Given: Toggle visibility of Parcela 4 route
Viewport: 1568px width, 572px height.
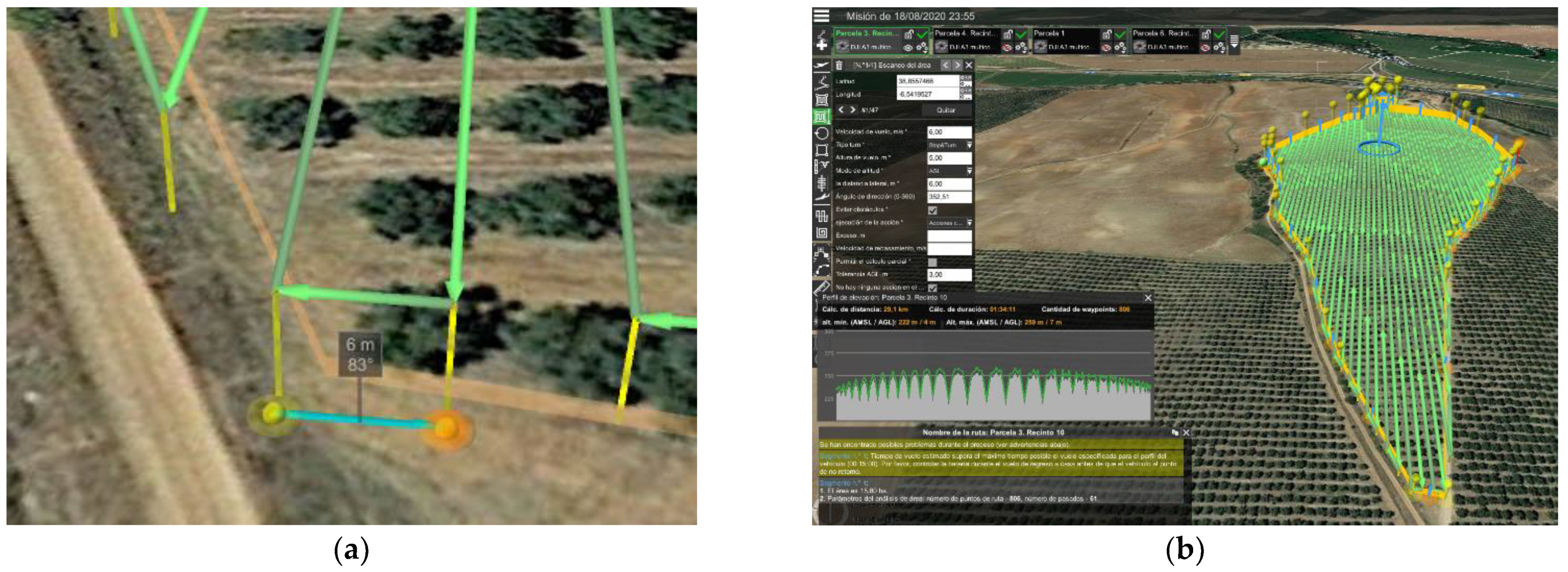Looking at the screenshot, I should (x=1008, y=48).
